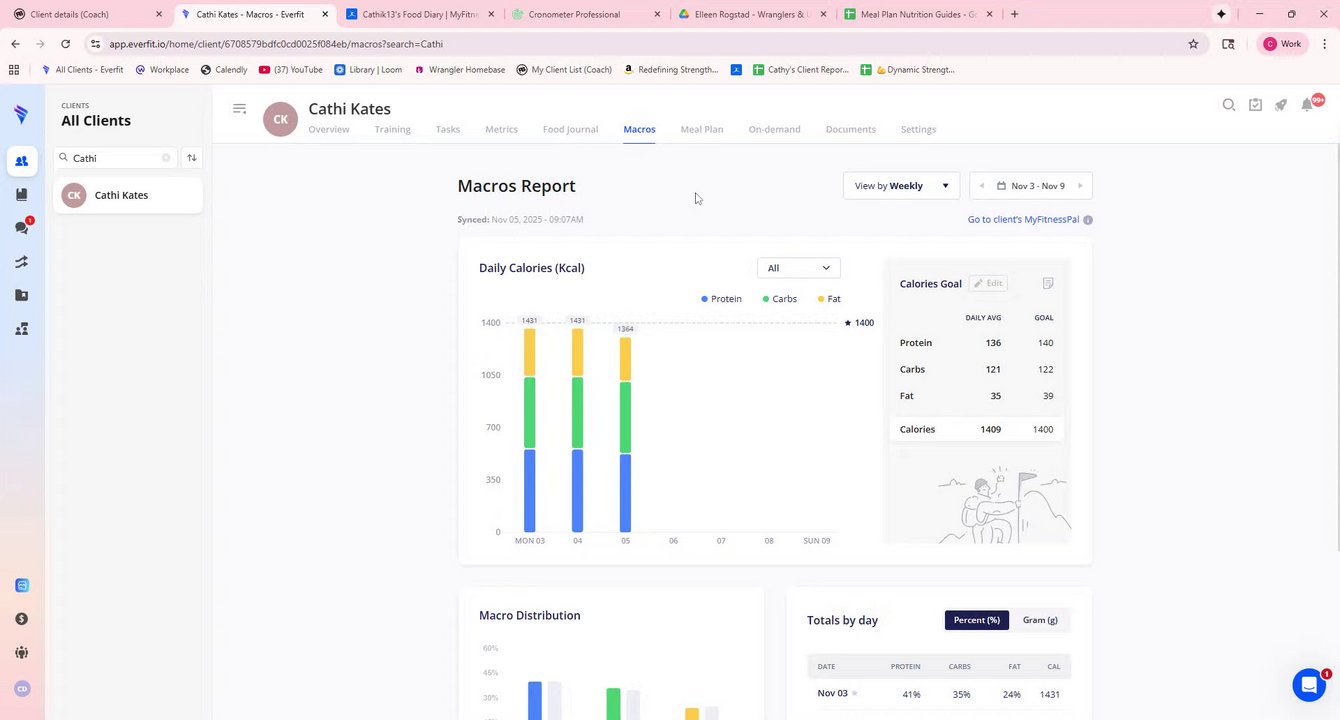The image size is (1340, 720).
Task: Open the rocket icon in header
Action: click(1281, 105)
